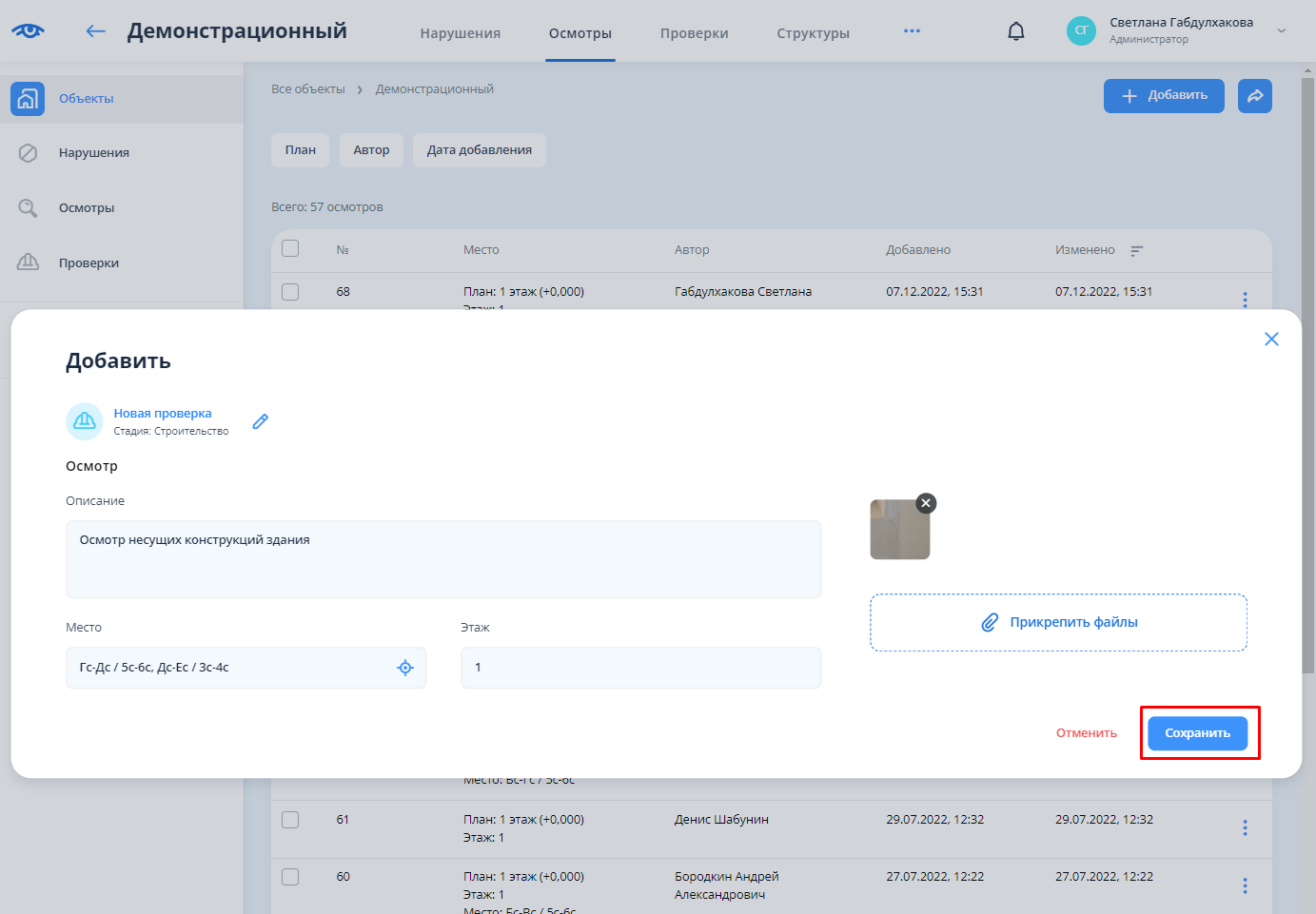The width and height of the screenshot is (1316, 914).
Task: Switch to the Нарушения tab
Action: coord(460,33)
